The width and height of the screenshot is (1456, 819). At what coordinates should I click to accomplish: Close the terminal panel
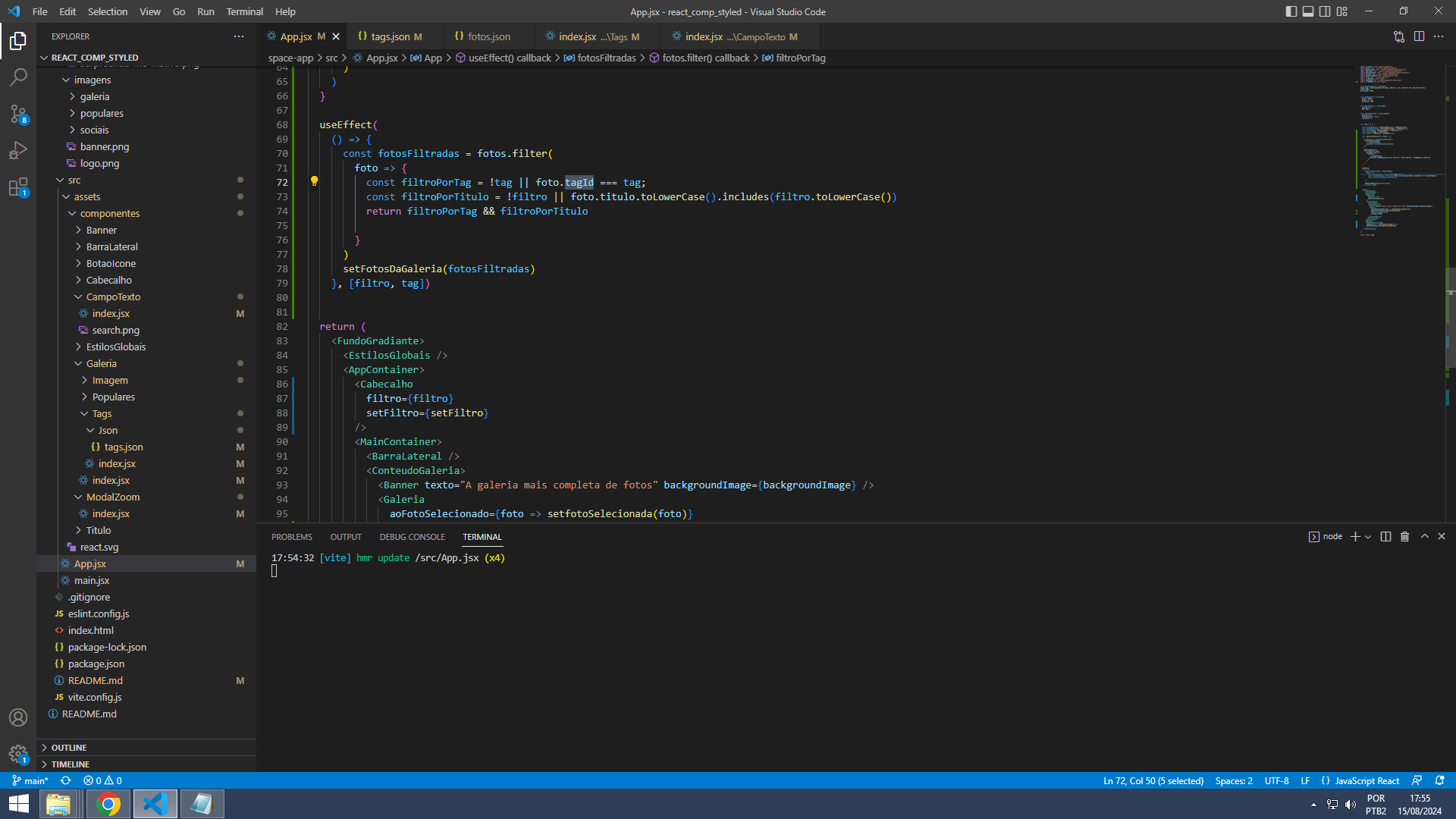1442,536
